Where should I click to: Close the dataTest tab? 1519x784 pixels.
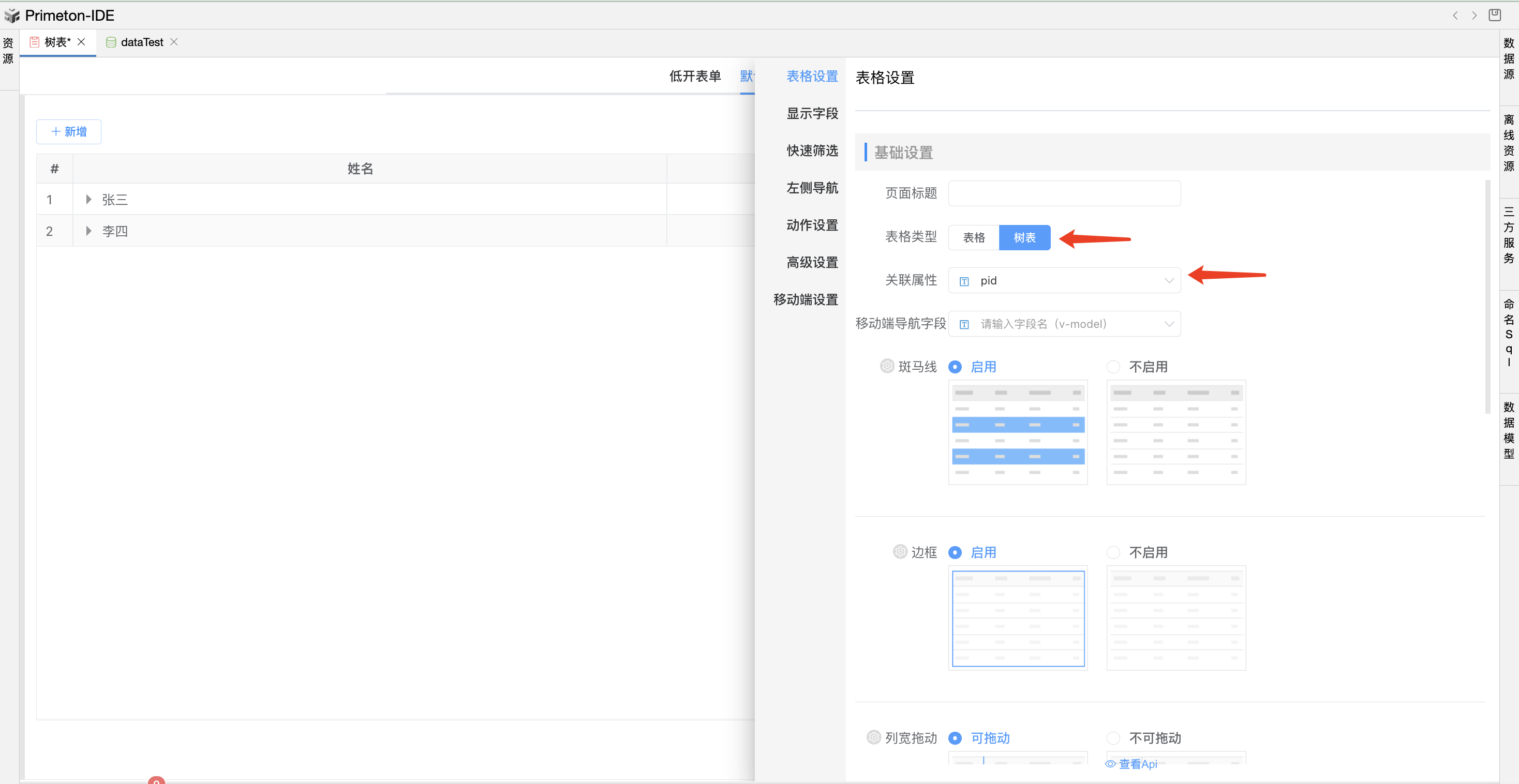(x=174, y=42)
